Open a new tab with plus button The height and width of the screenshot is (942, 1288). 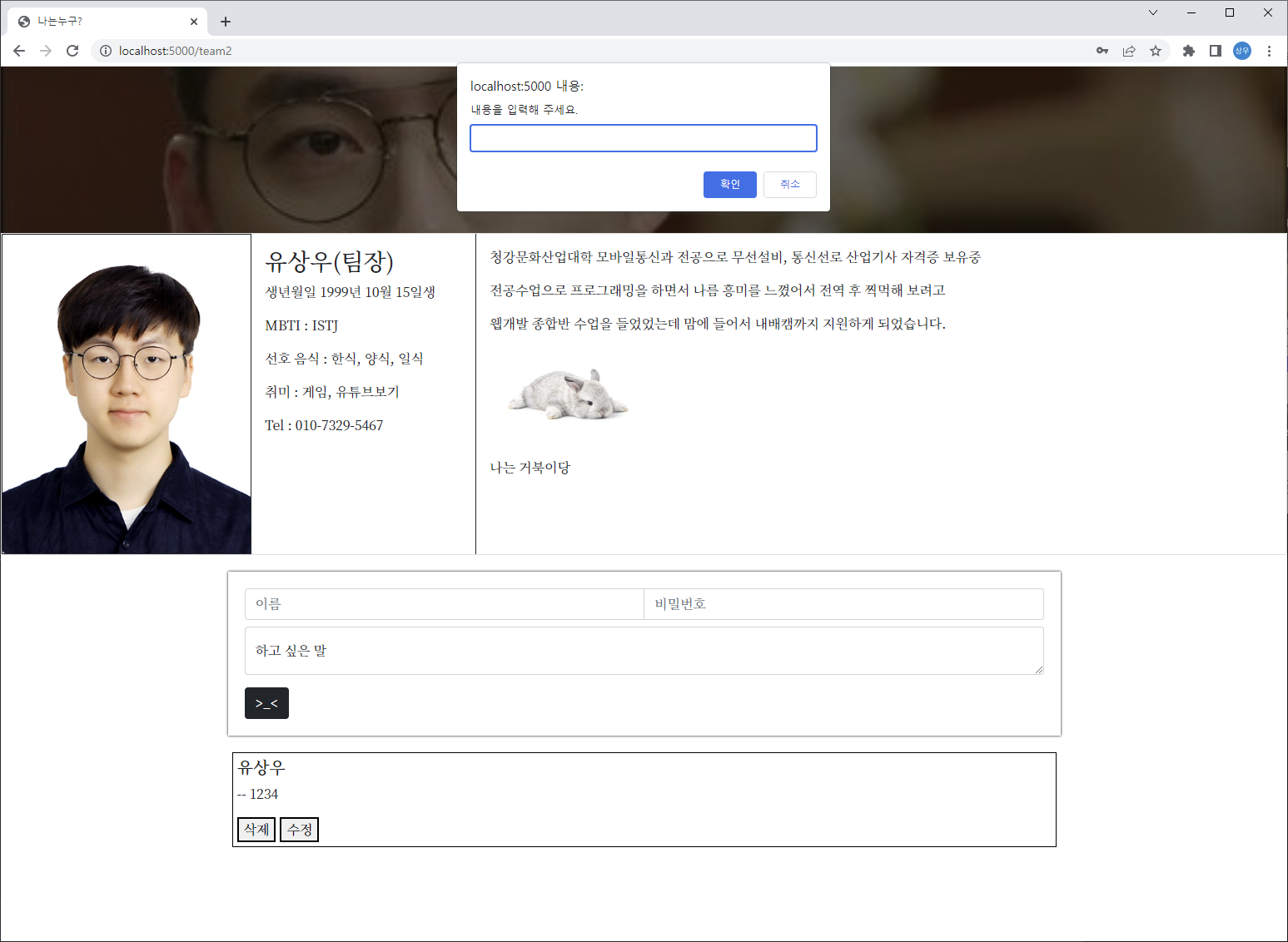coord(226,22)
